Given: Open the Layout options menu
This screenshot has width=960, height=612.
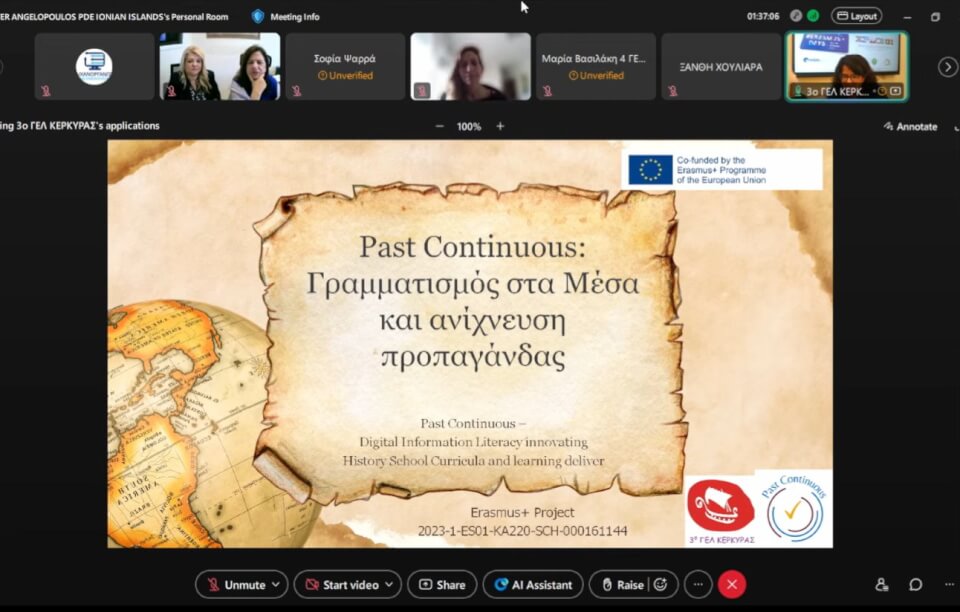Looking at the screenshot, I should click(857, 16).
